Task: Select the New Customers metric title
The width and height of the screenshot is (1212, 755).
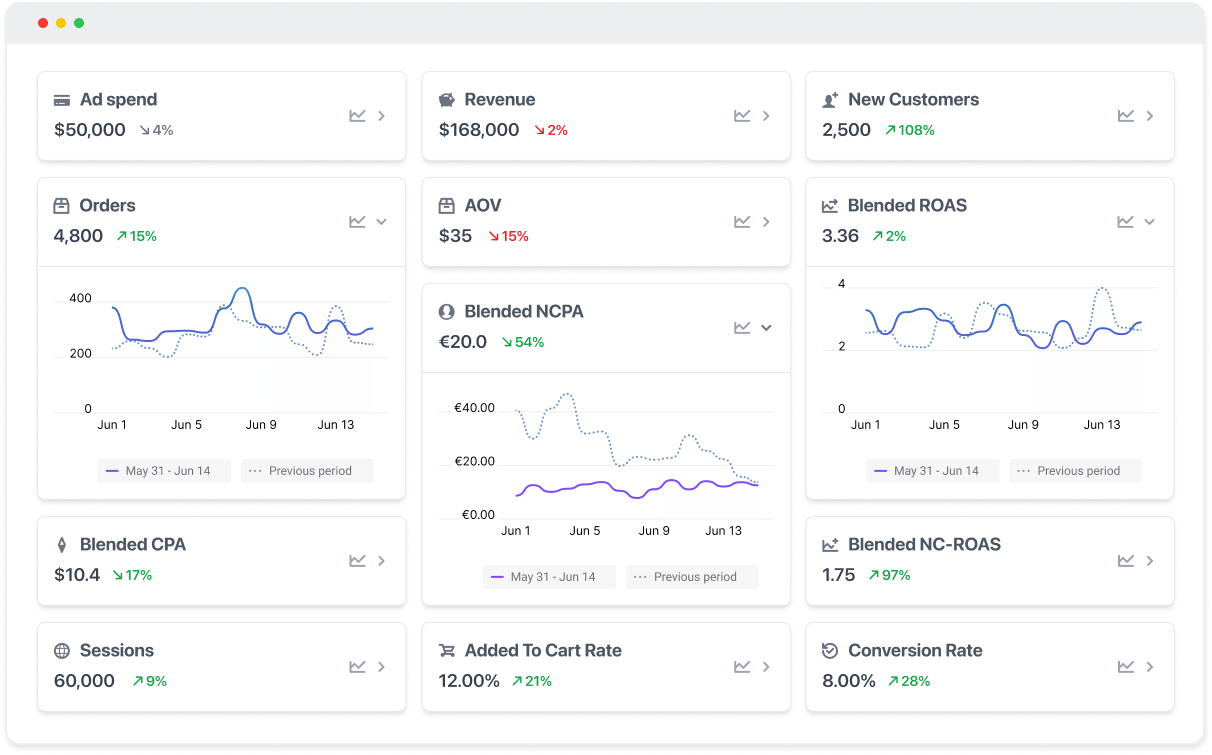Action: point(913,99)
